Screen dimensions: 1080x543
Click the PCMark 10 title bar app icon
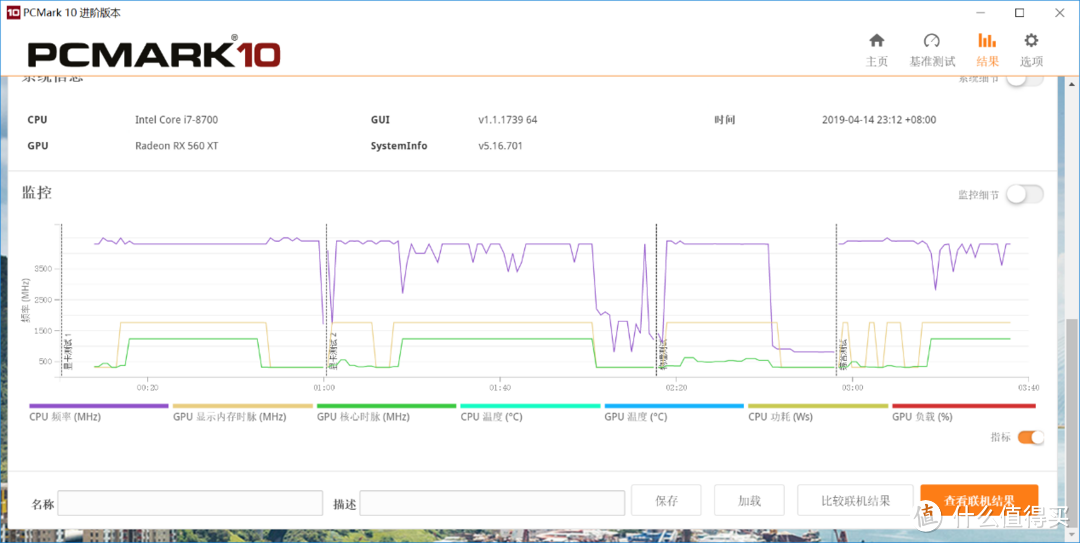pos(13,12)
